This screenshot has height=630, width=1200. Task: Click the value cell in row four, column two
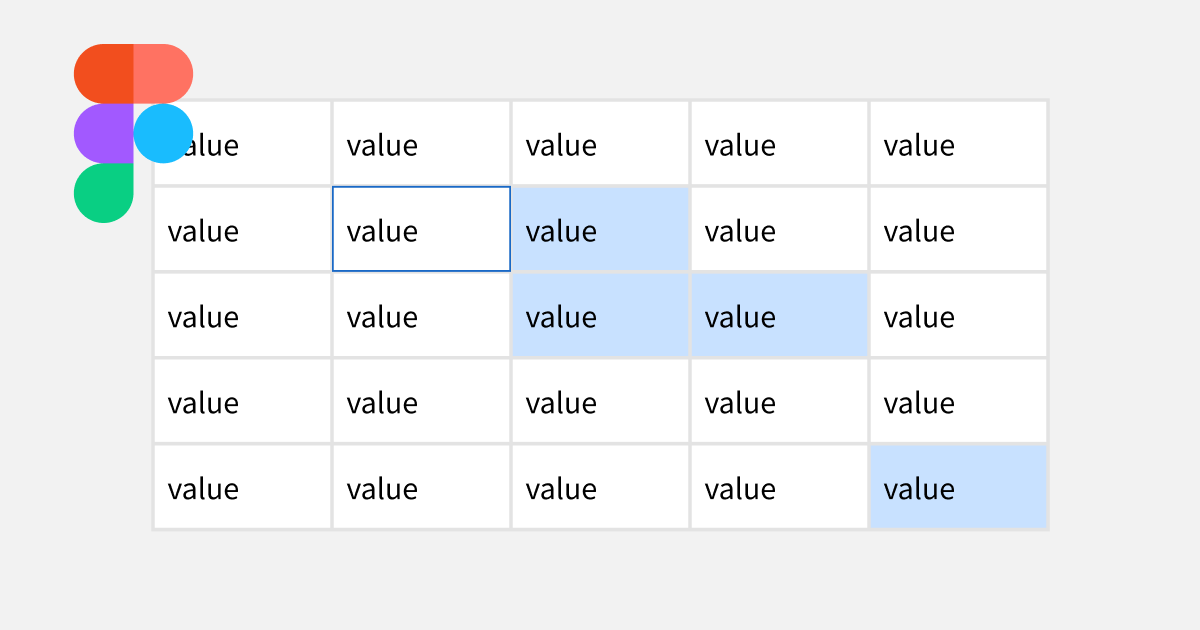420,401
